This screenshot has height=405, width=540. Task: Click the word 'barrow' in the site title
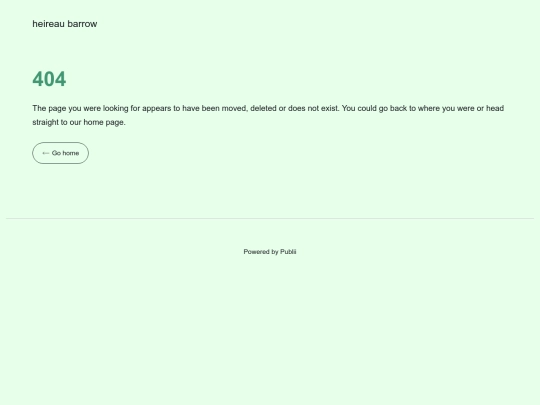pyautogui.click(x=83, y=24)
